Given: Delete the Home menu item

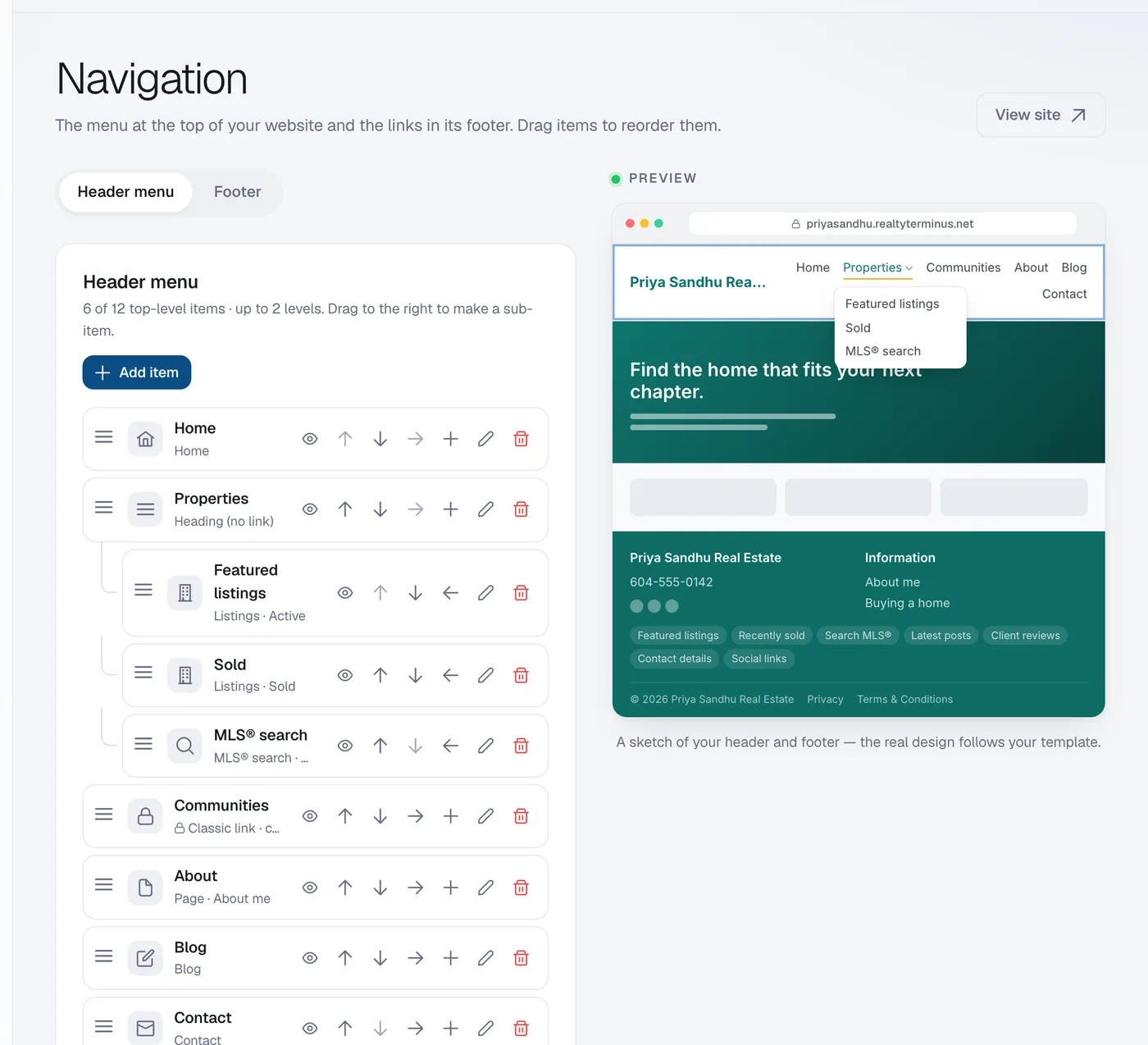Looking at the screenshot, I should [x=521, y=439].
